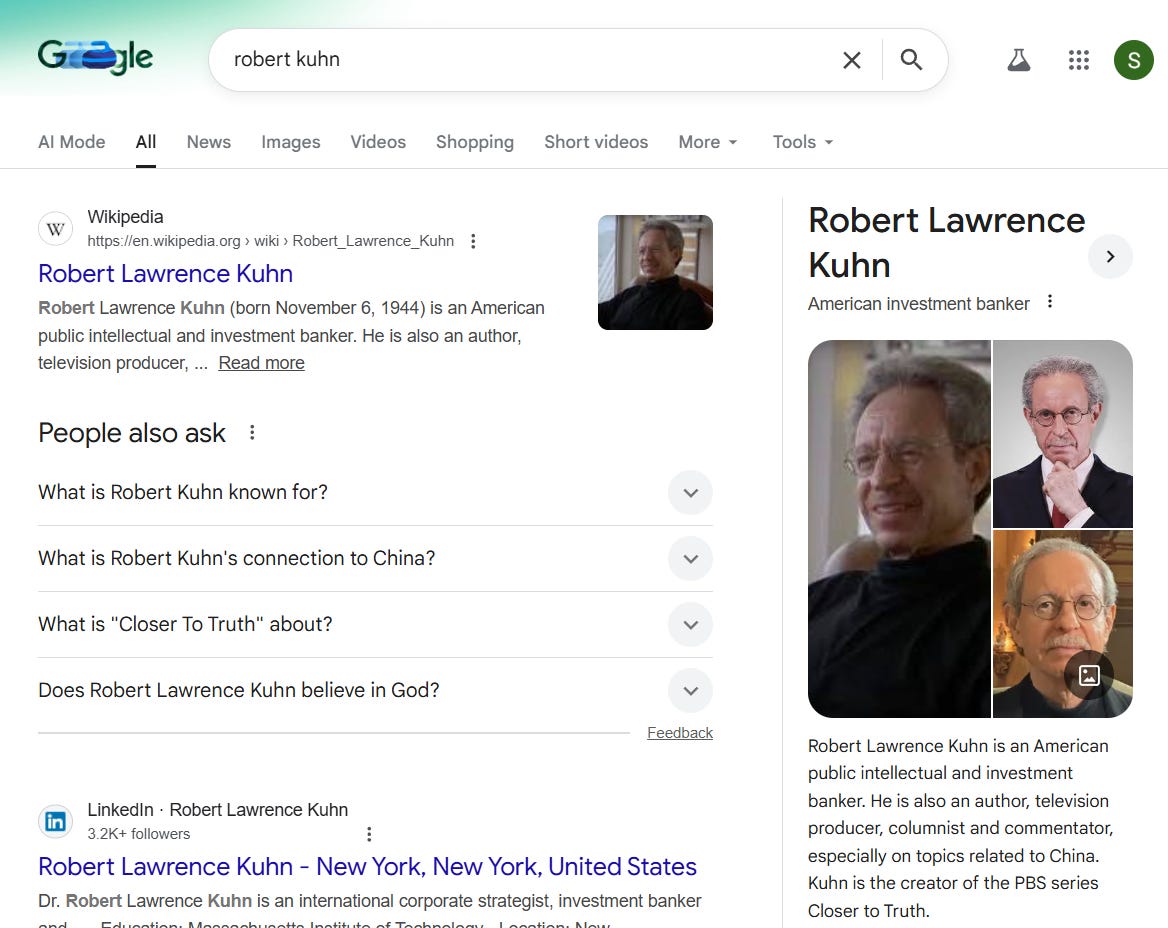Switch to the News tab

[209, 142]
